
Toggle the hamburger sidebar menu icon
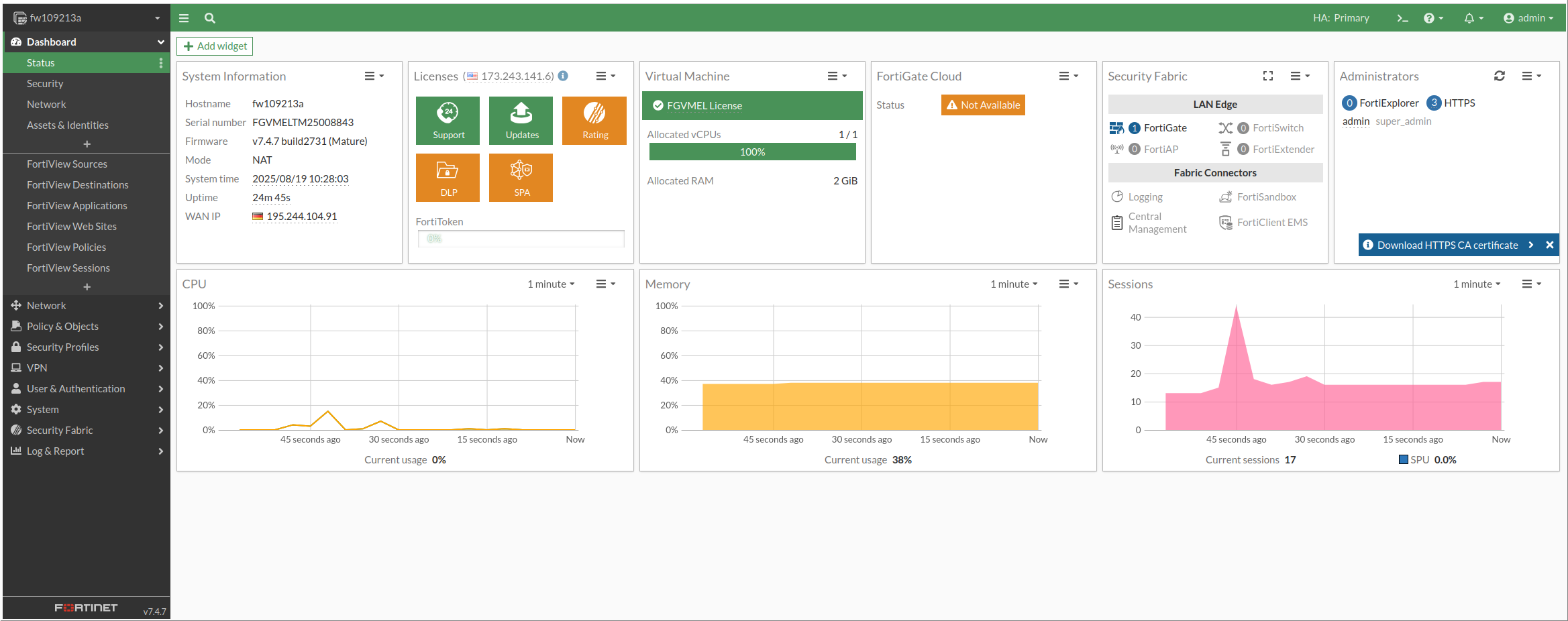(x=184, y=18)
